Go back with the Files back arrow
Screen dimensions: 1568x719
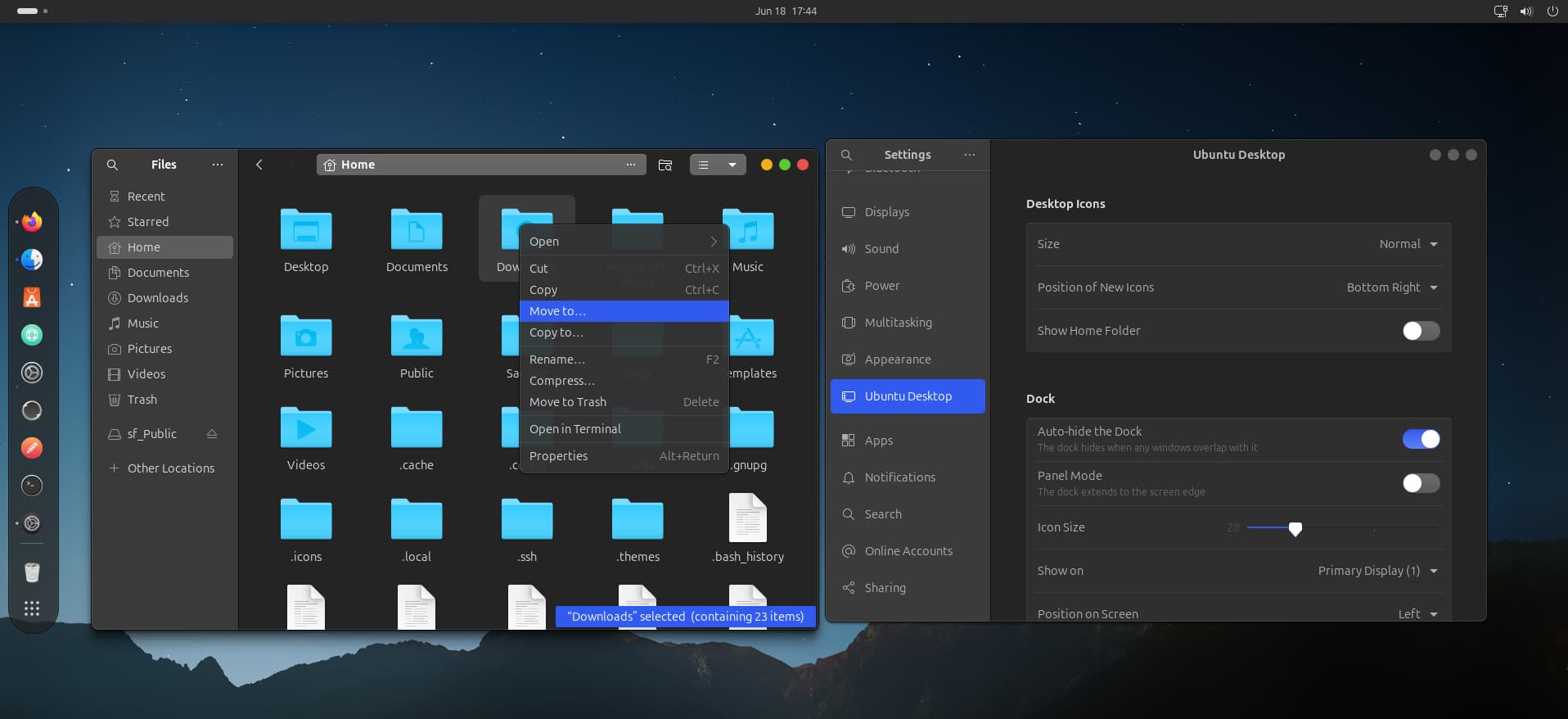pos(259,165)
